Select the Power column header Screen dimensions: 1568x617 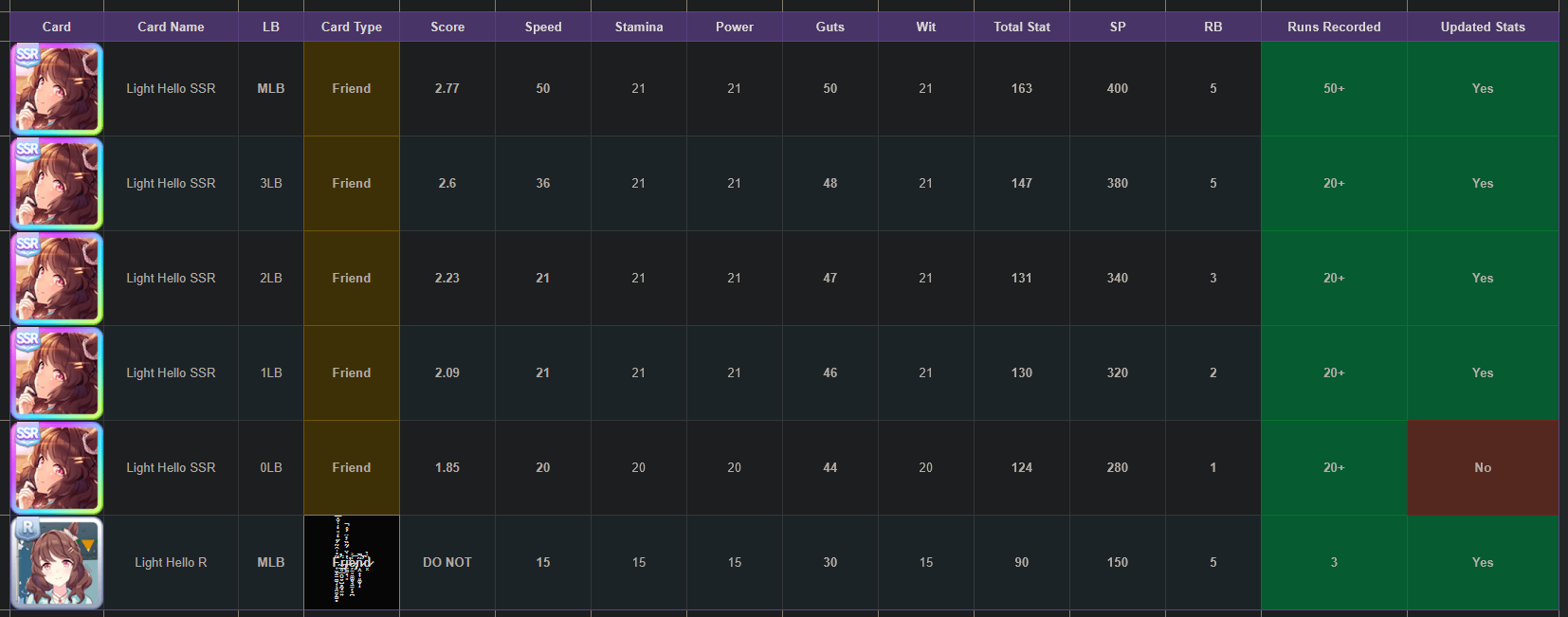point(735,27)
